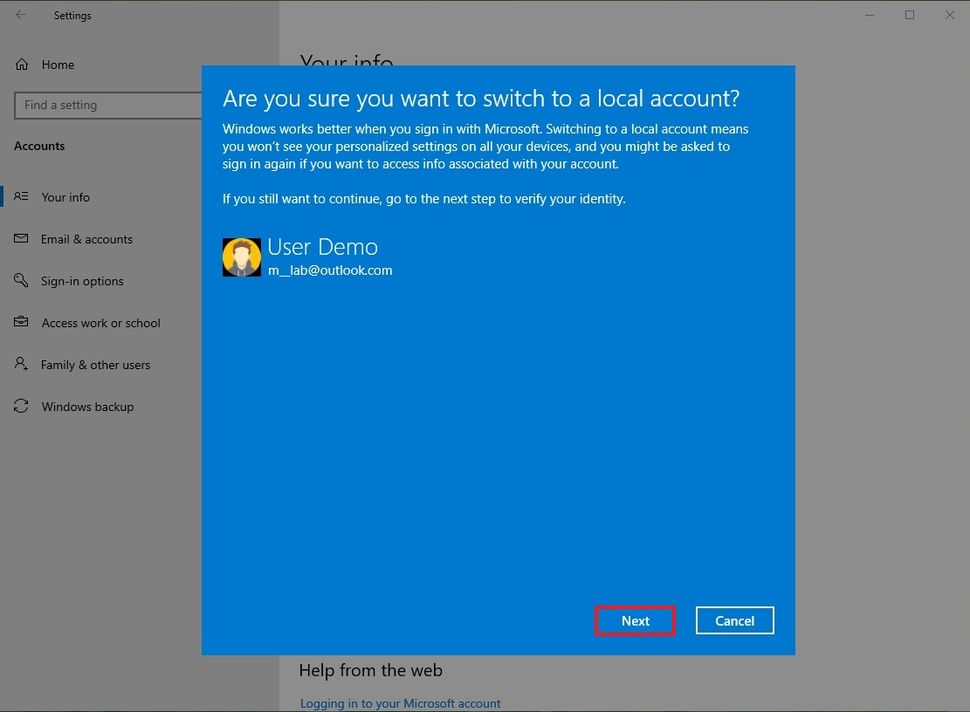This screenshot has height=712, width=970.
Task: Click the Windows backup sync icon
Action: coord(21,406)
